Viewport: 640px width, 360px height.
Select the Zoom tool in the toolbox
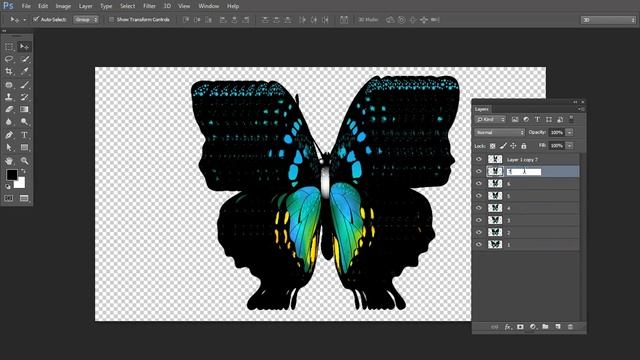pyautogui.click(x=24, y=161)
